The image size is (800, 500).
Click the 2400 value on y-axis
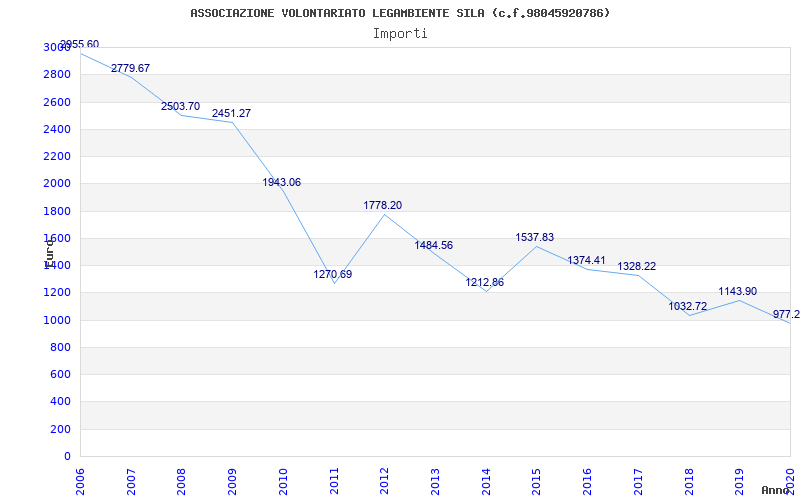click(57, 129)
